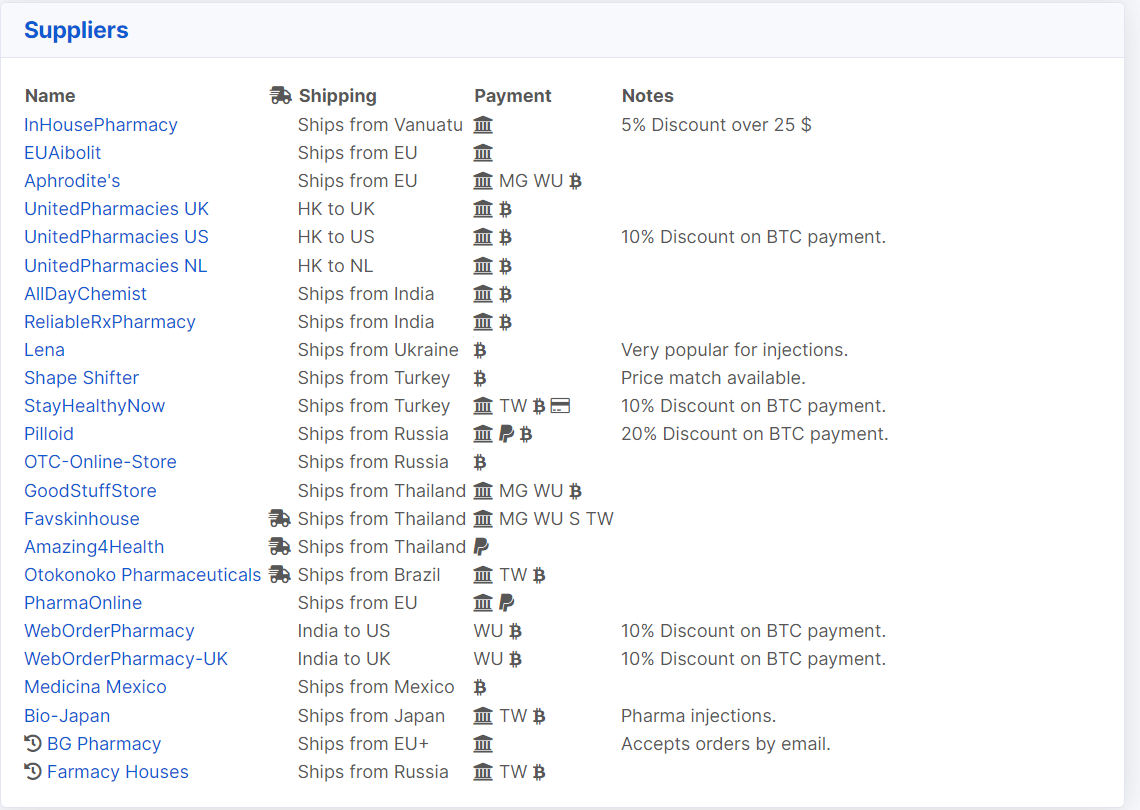Click the Notes column header

pyautogui.click(x=647, y=96)
